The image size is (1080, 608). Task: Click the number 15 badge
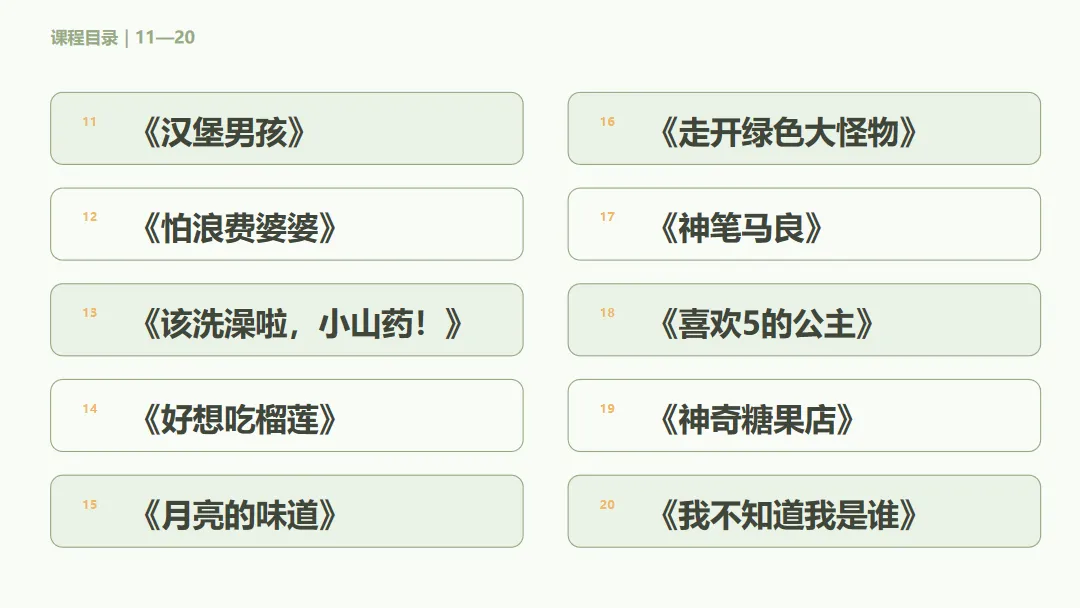click(90, 505)
